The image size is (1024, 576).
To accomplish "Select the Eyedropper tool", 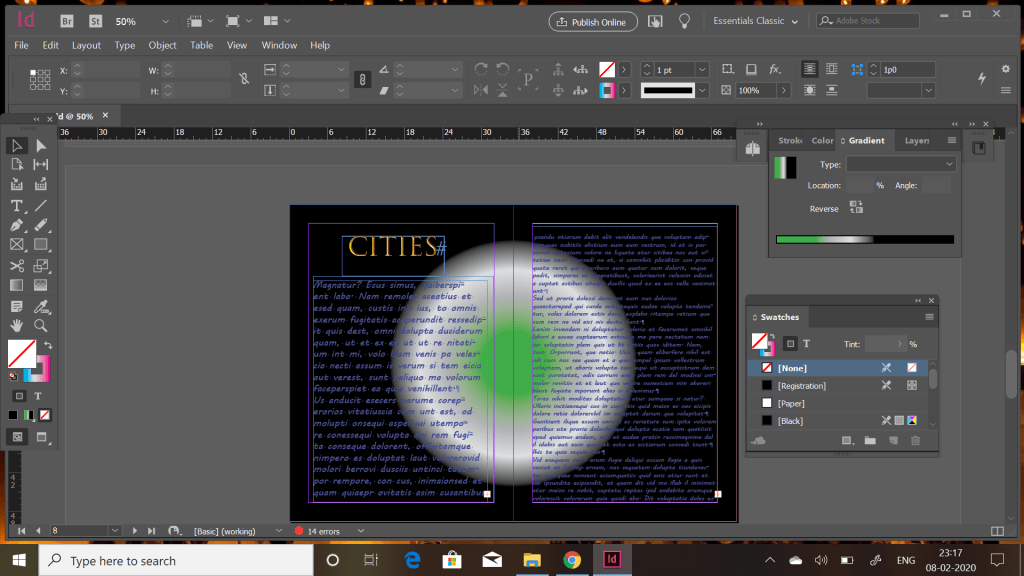I will 41,305.
